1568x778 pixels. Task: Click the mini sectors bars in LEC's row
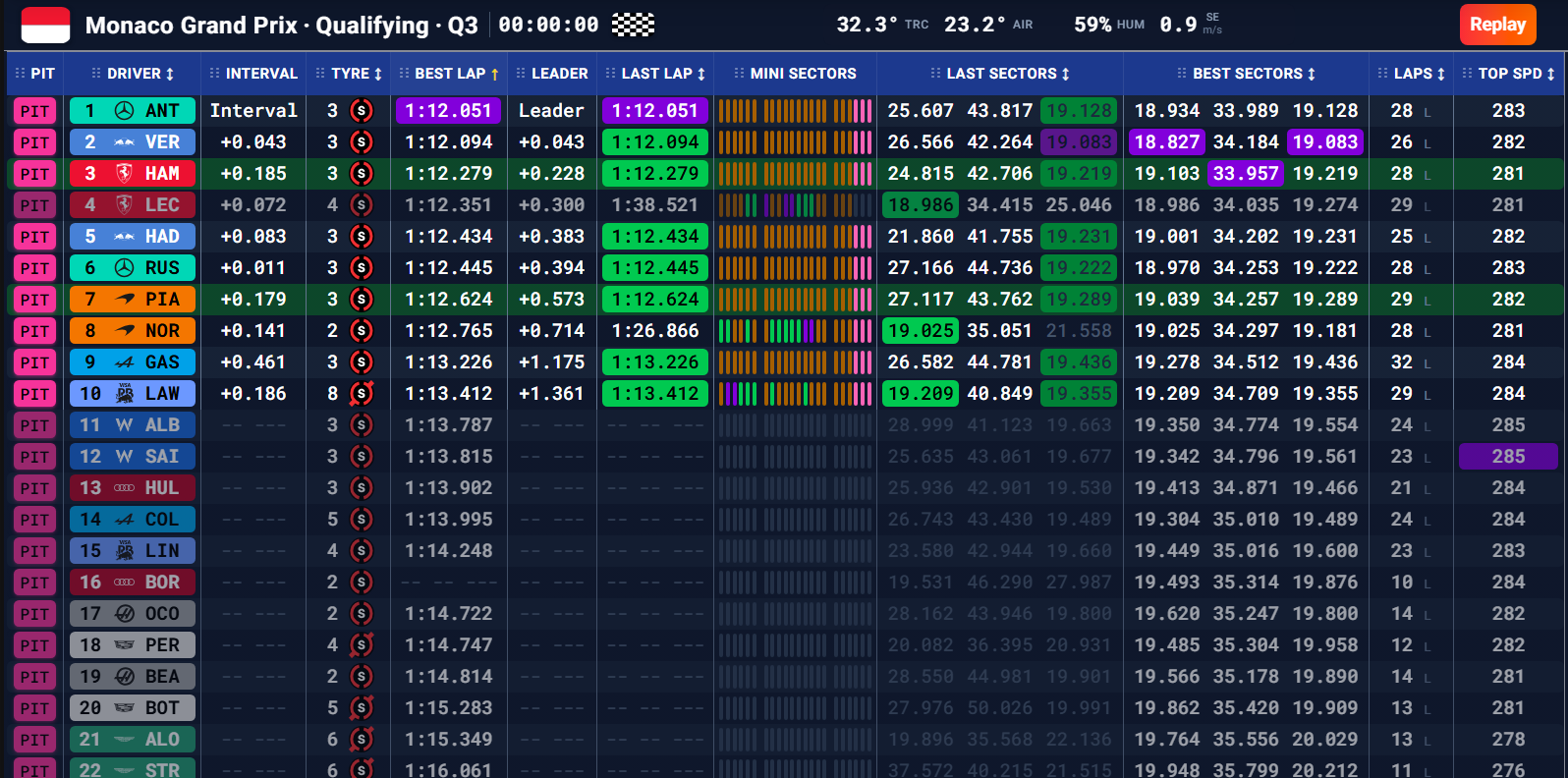coord(796,205)
